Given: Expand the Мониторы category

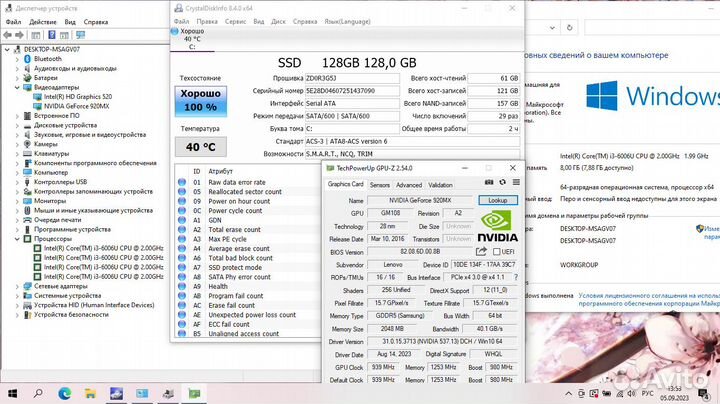Looking at the screenshot, I should [x=17, y=201].
